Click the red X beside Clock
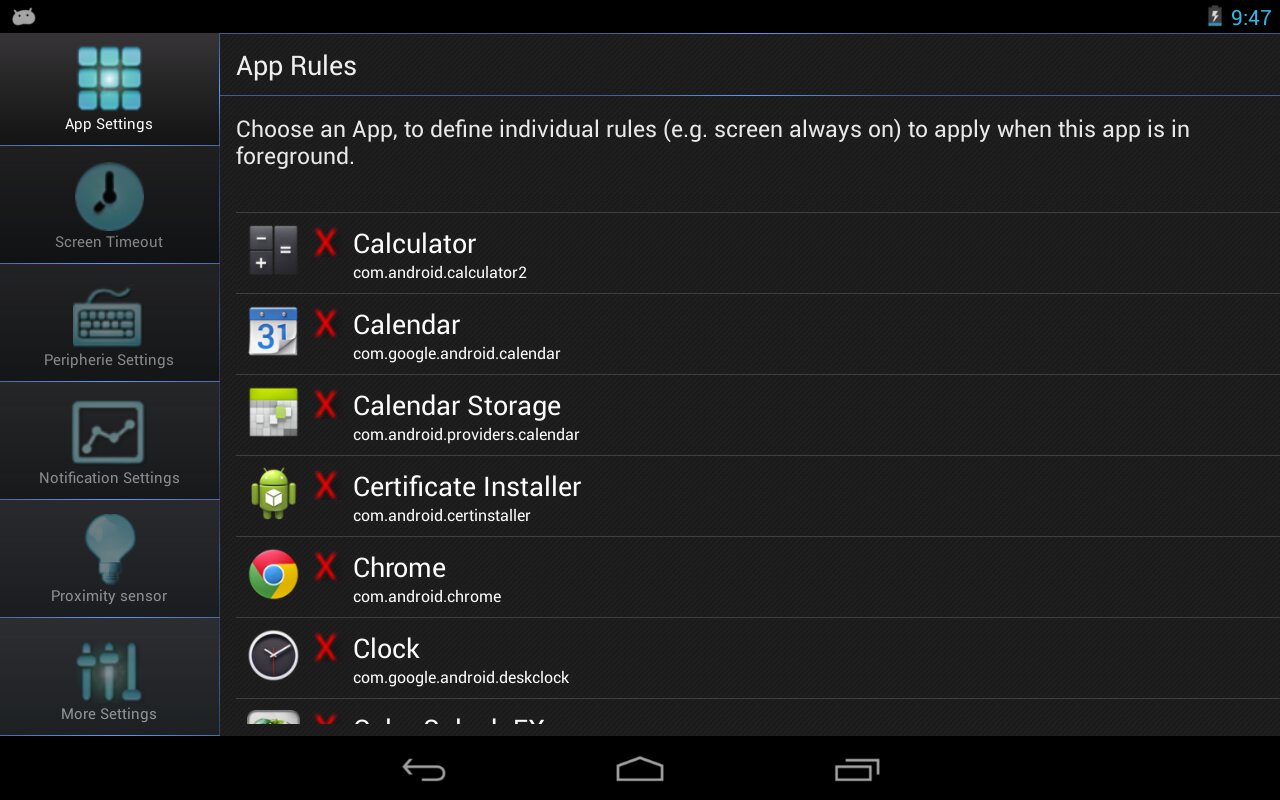 click(x=325, y=647)
